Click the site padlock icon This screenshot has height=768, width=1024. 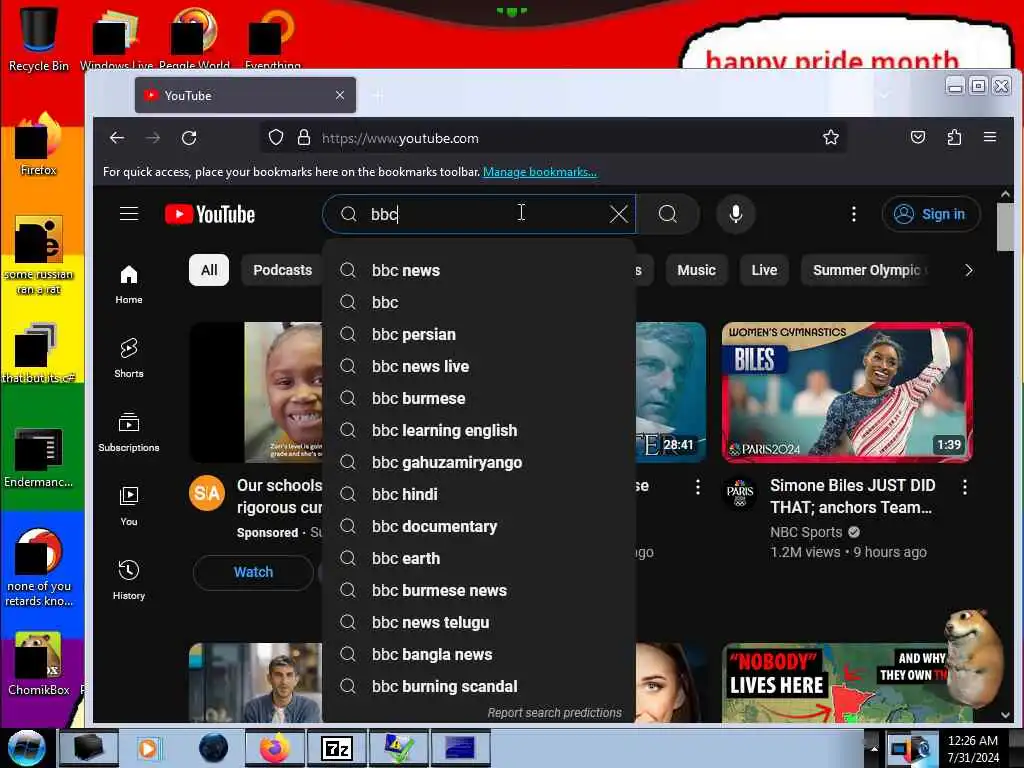pyautogui.click(x=304, y=138)
